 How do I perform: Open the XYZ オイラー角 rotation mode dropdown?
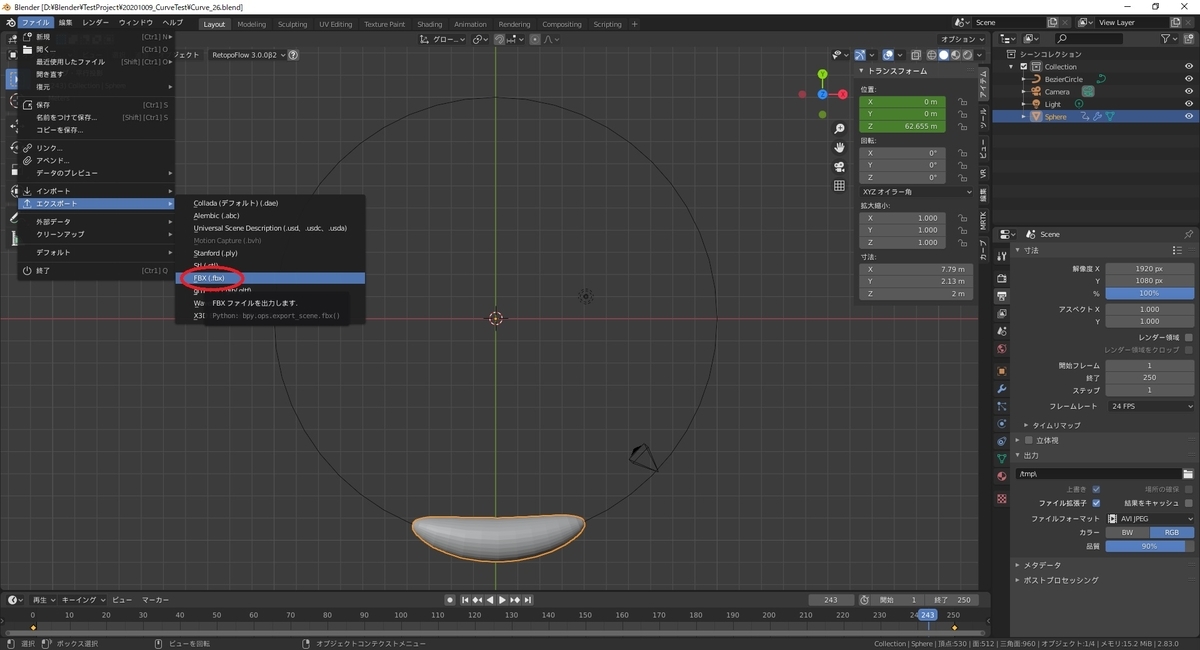coord(917,192)
